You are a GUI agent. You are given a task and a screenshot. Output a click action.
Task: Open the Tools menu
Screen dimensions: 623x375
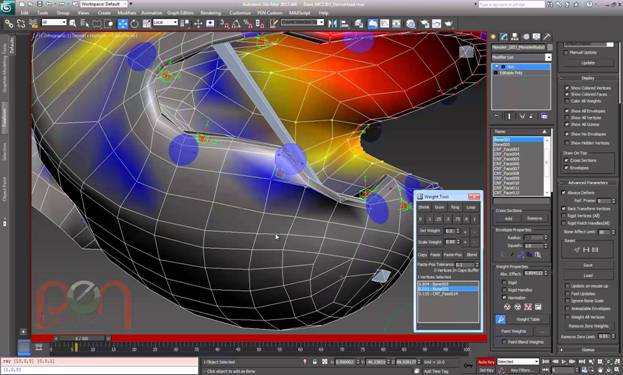click(43, 13)
